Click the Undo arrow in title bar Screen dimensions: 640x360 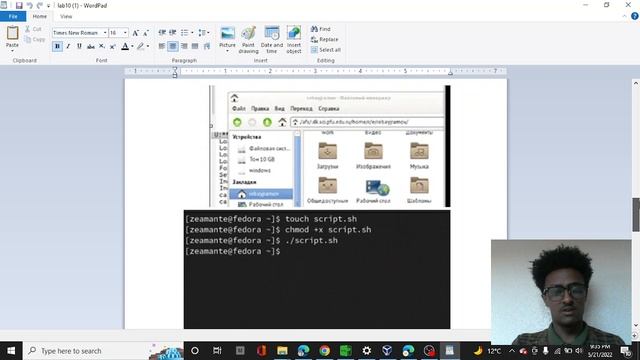point(29,5)
